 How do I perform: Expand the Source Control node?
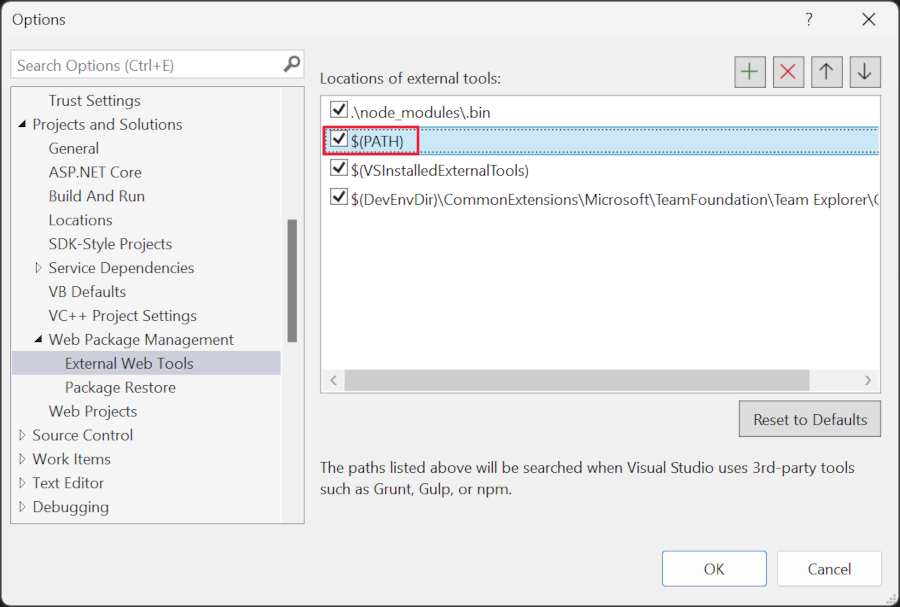click(22, 435)
